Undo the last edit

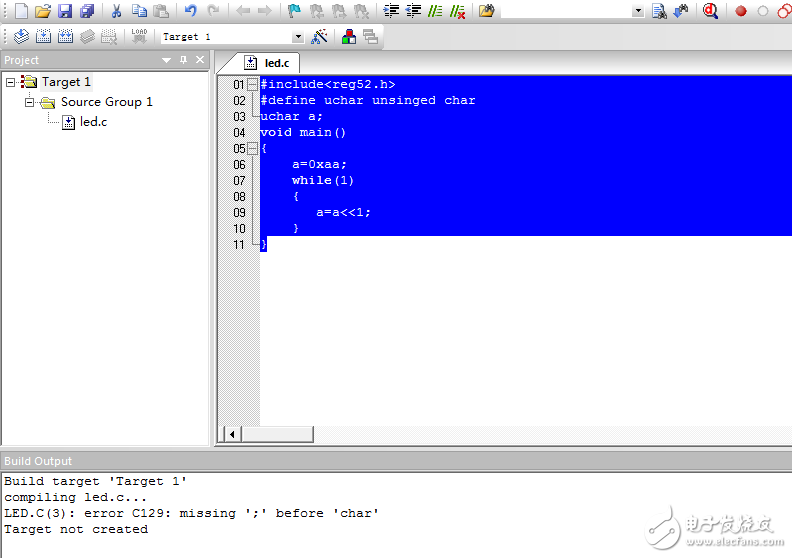(x=190, y=11)
